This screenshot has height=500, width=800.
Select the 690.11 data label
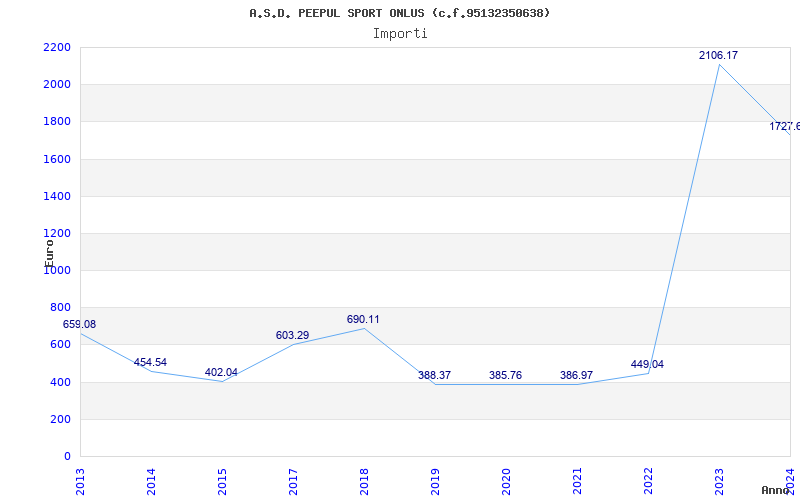coord(363,319)
